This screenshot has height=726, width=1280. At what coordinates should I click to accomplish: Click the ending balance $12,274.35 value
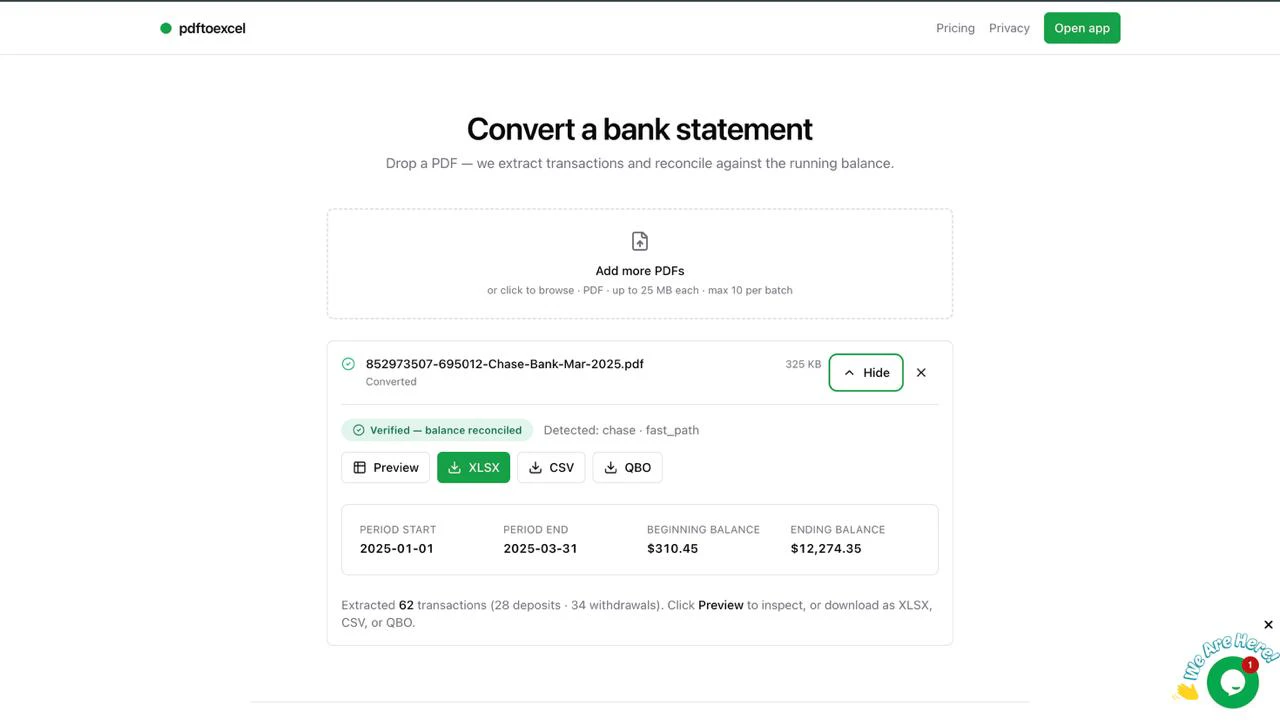click(826, 548)
